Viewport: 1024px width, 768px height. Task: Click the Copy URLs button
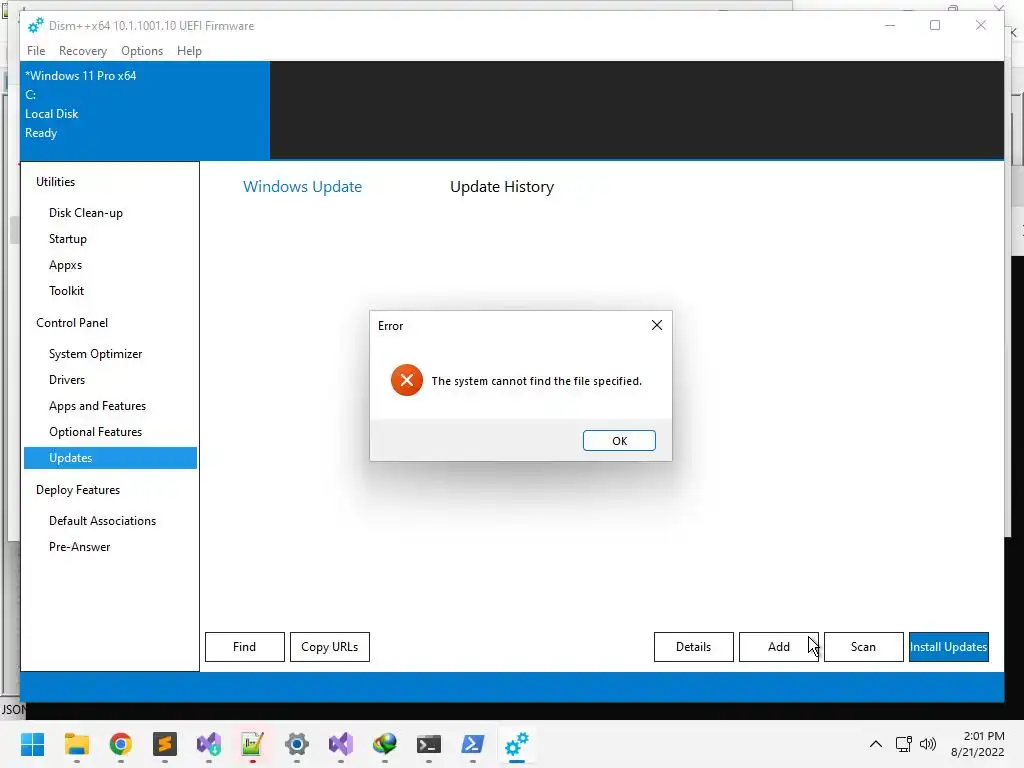[x=330, y=647]
